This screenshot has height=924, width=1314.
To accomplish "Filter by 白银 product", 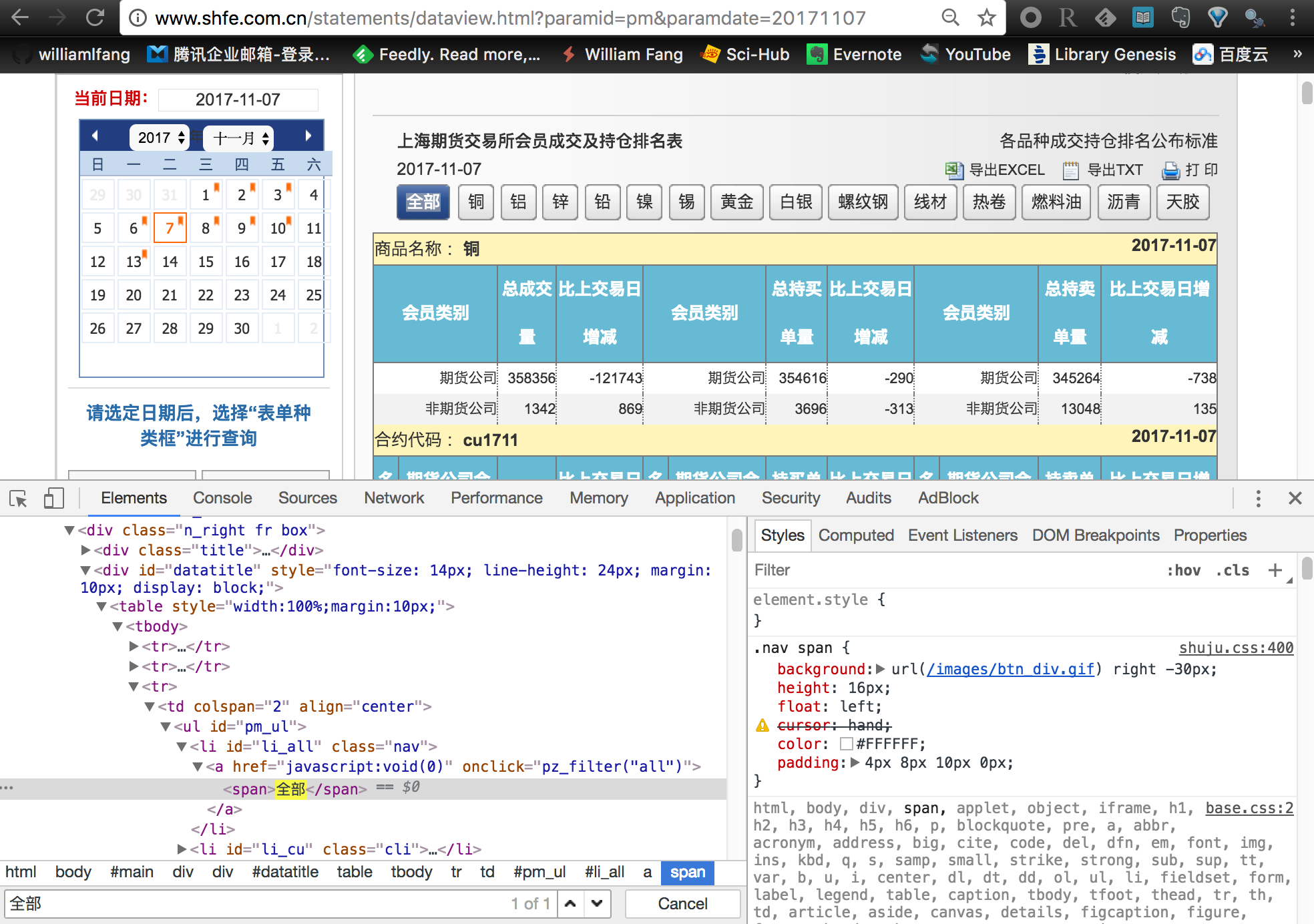I will [795, 202].
